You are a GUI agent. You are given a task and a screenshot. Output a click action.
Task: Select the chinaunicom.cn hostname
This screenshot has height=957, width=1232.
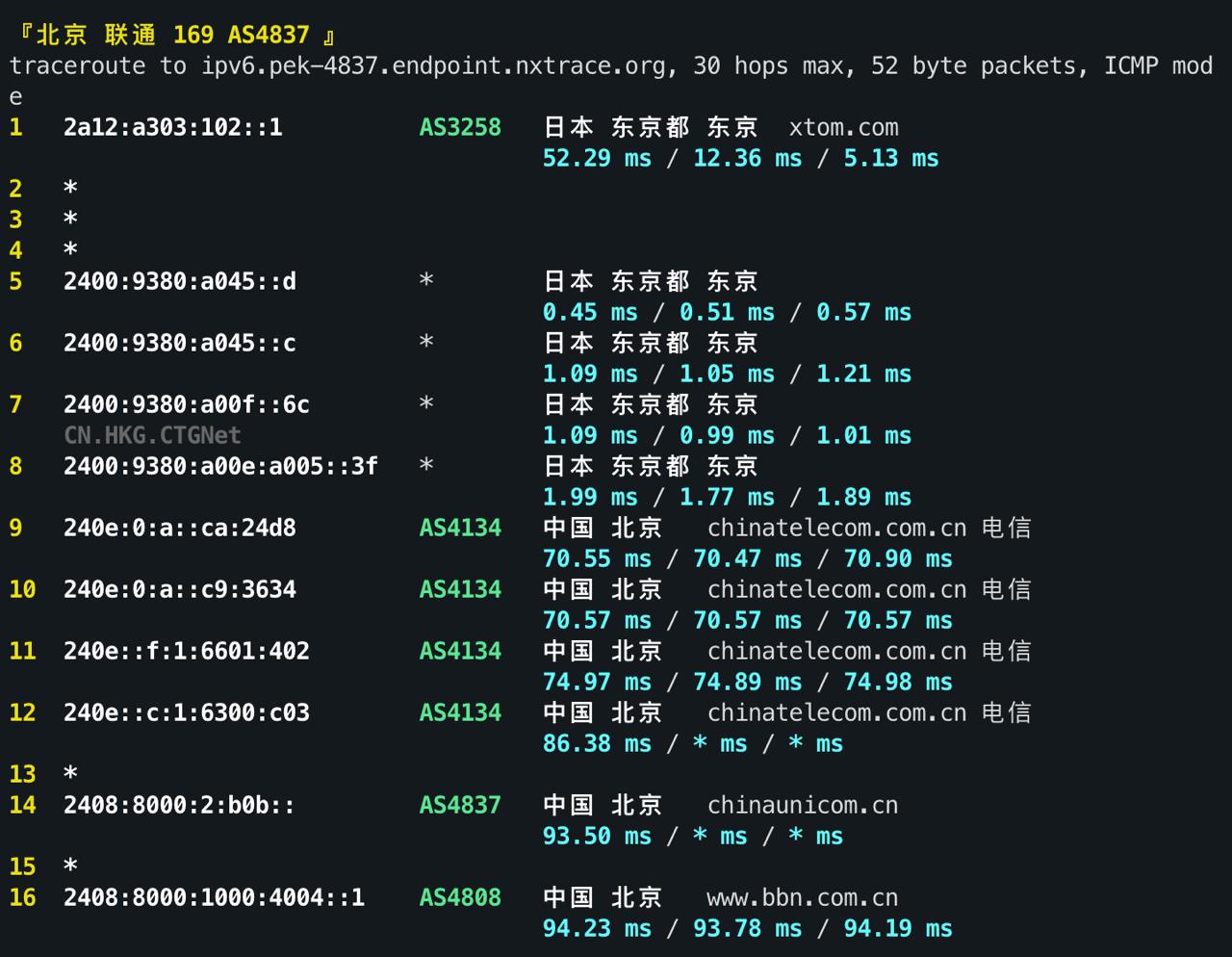(x=802, y=805)
